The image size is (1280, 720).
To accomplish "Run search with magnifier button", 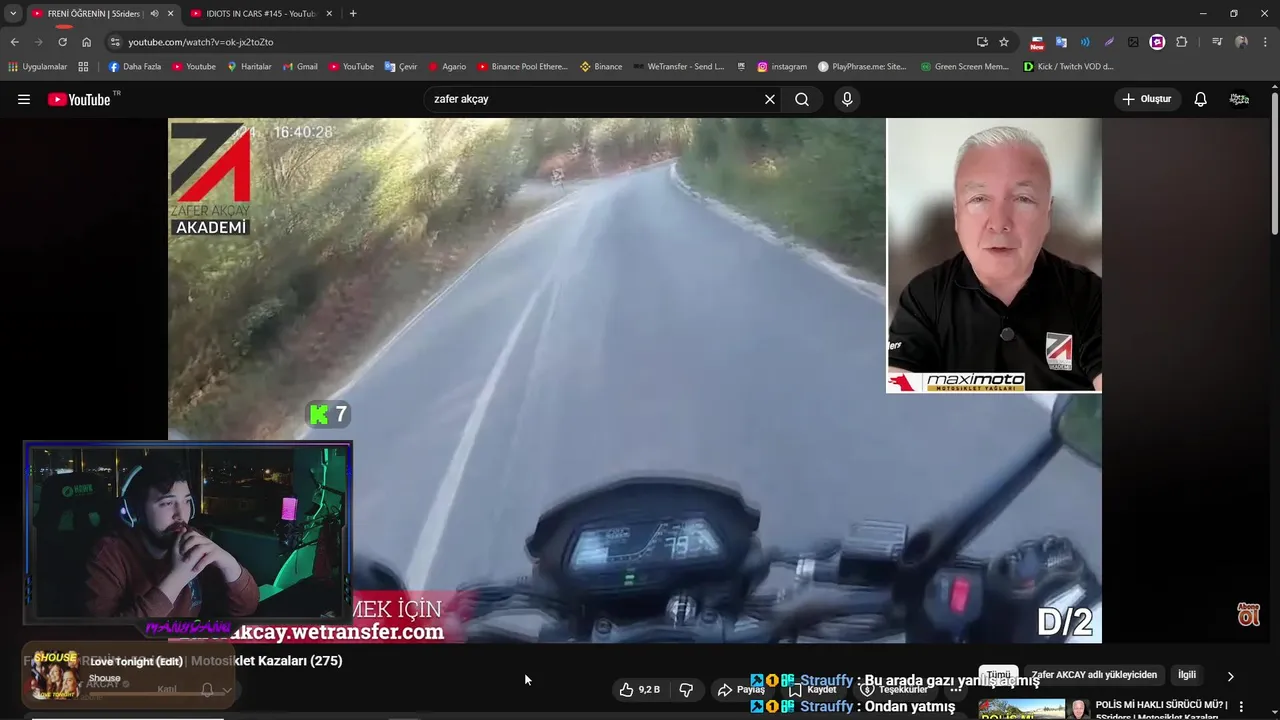I will point(802,99).
